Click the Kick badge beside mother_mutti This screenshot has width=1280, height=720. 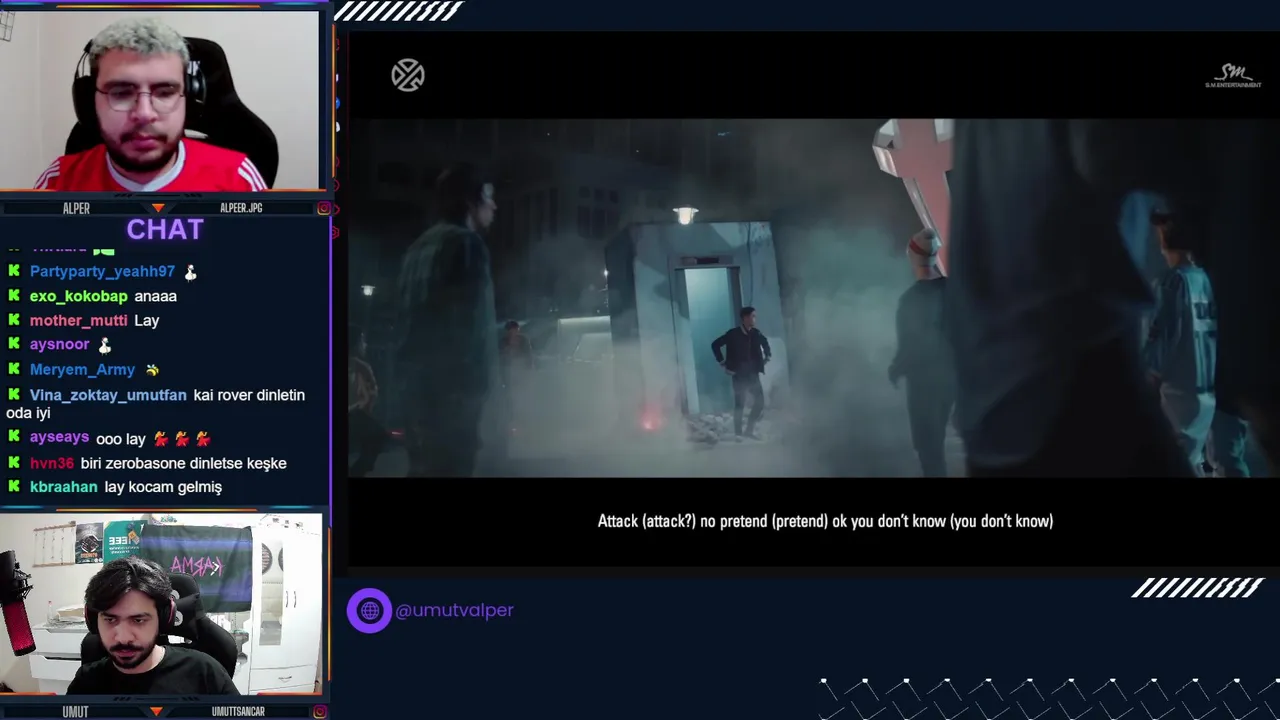tap(14, 320)
